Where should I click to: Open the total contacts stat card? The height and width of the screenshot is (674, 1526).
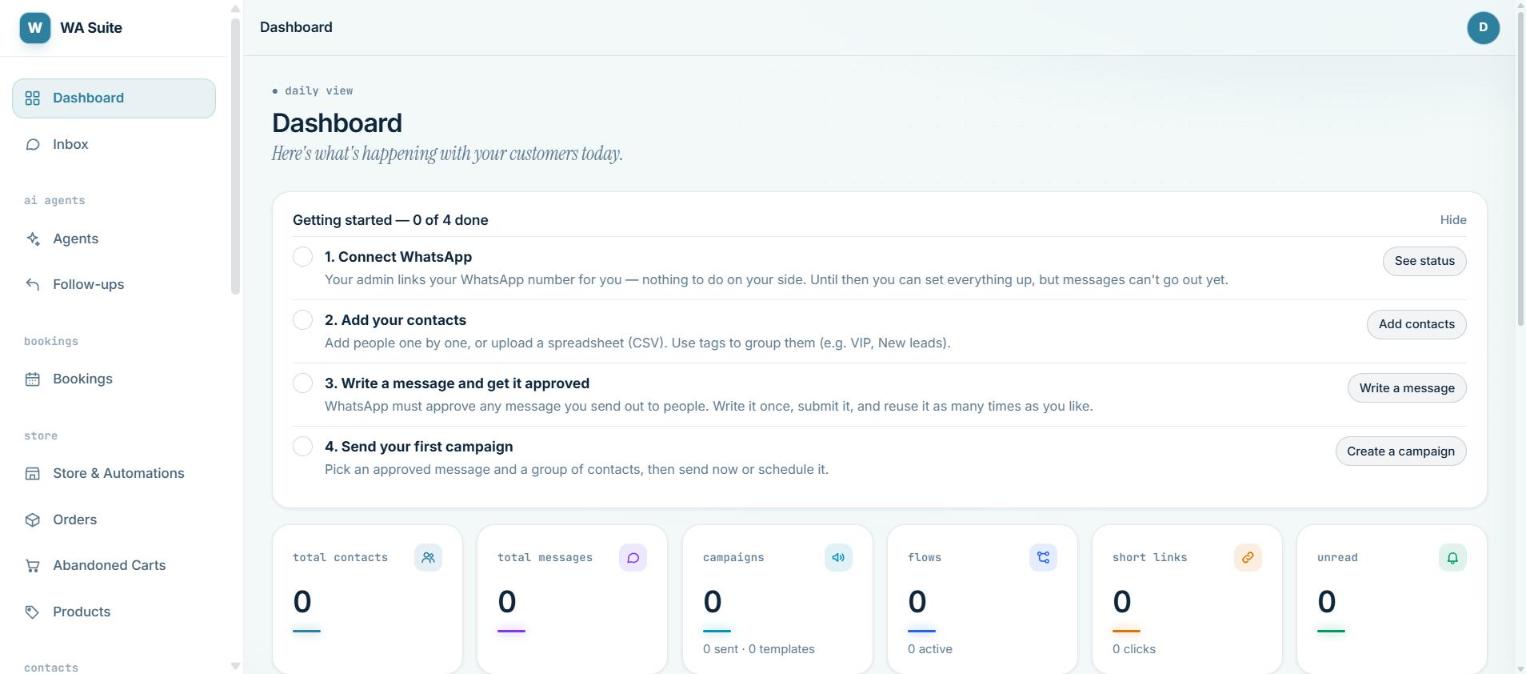pyautogui.click(x=367, y=600)
